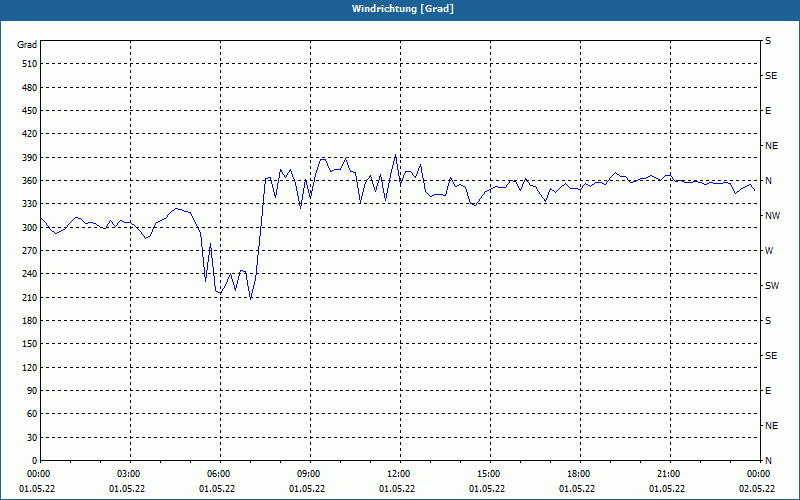Click the 330 degree axis label

click(29, 204)
